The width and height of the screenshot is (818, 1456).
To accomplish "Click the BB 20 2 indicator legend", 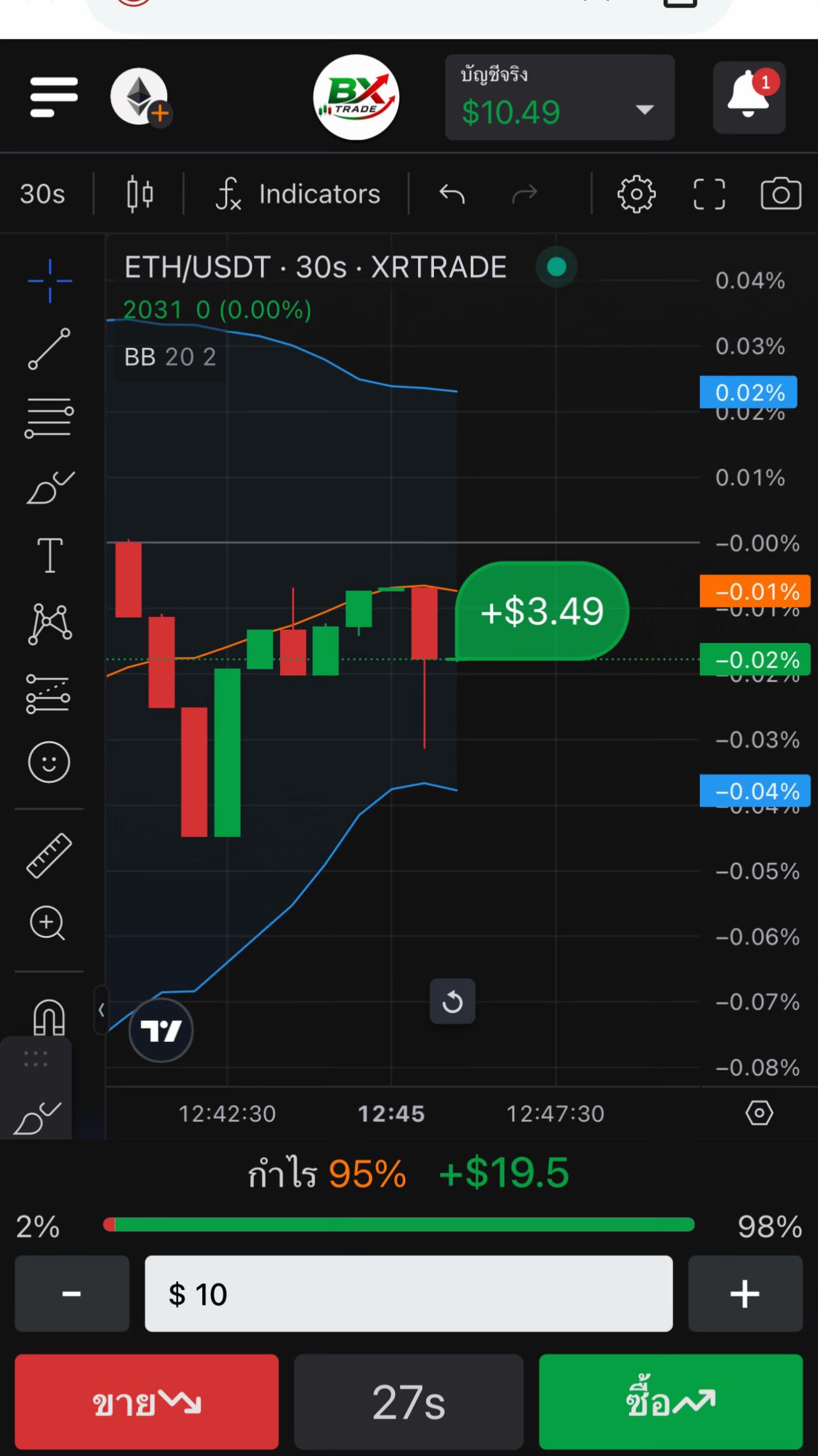I will pos(170,357).
